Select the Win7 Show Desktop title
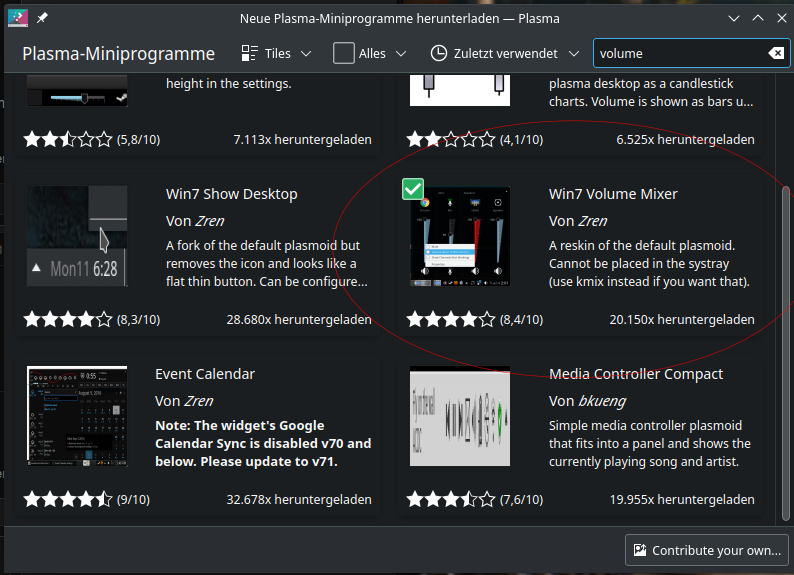 [231, 194]
